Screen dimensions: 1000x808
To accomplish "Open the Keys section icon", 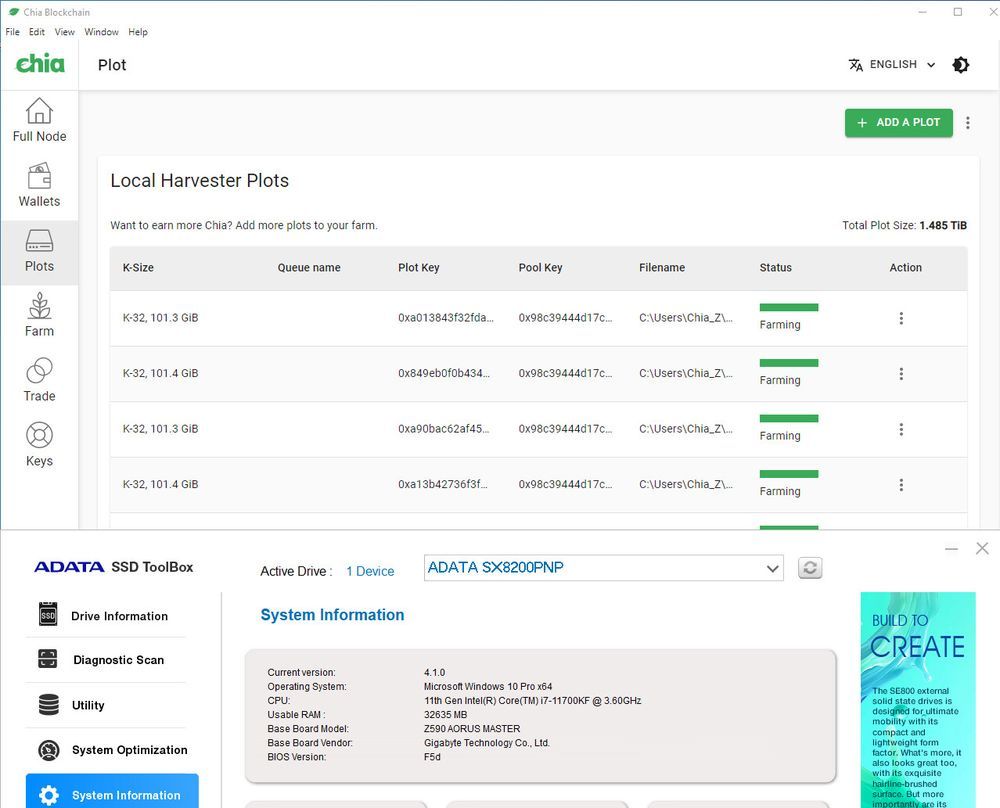I will tap(39, 436).
